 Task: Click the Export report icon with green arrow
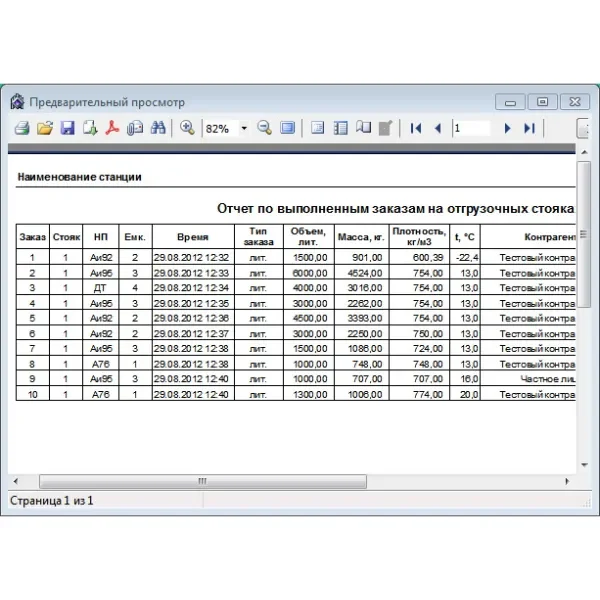click(x=90, y=128)
